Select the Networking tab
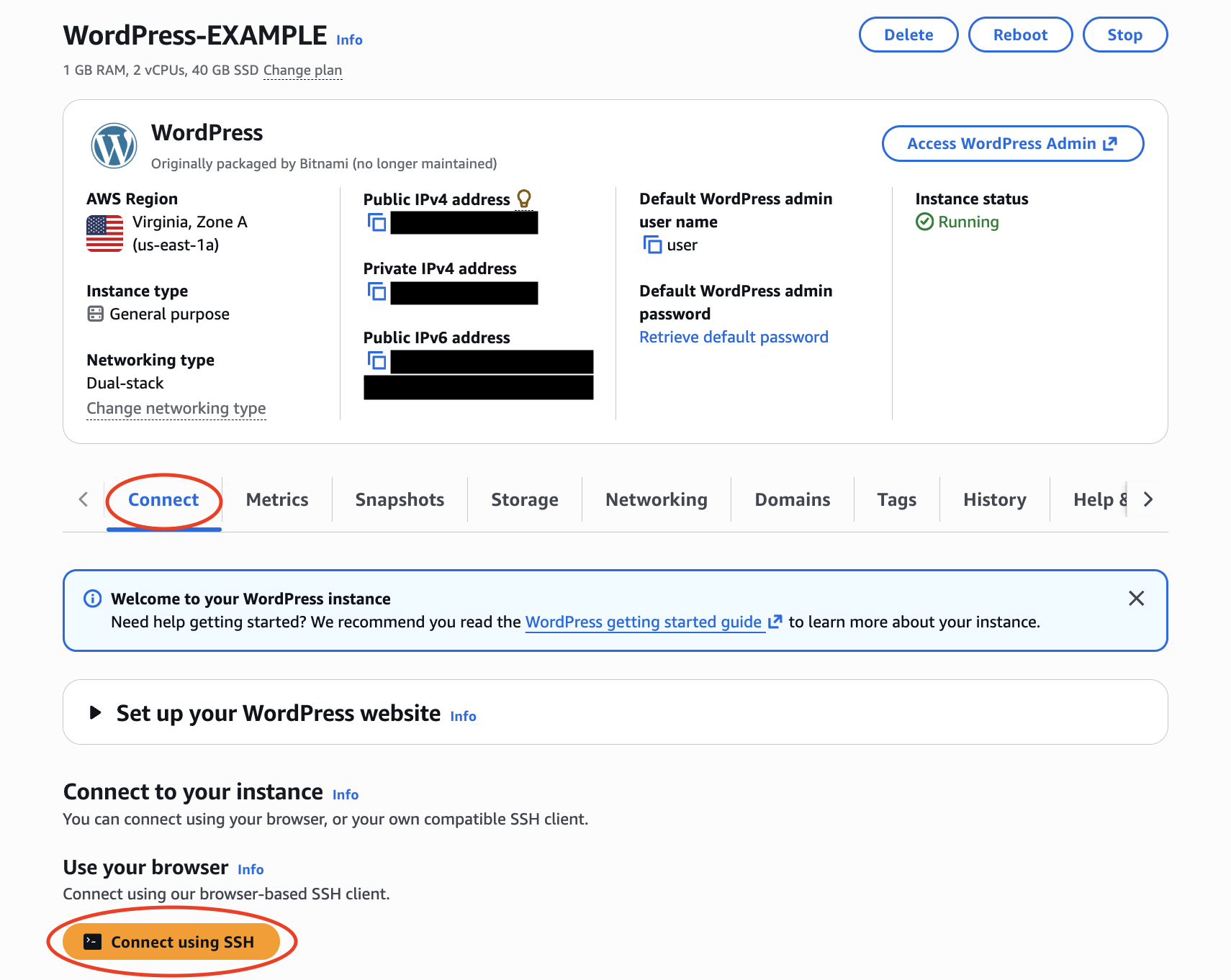The width and height of the screenshot is (1231, 980). (x=657, y=499)
